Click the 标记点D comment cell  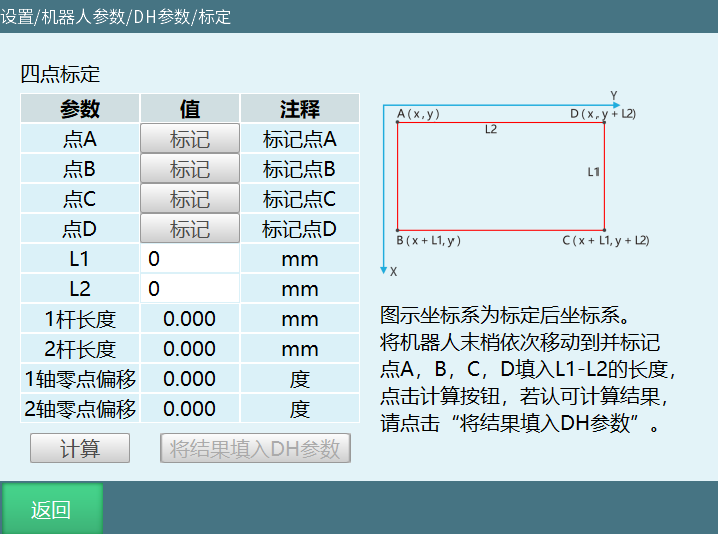point(299,229)
